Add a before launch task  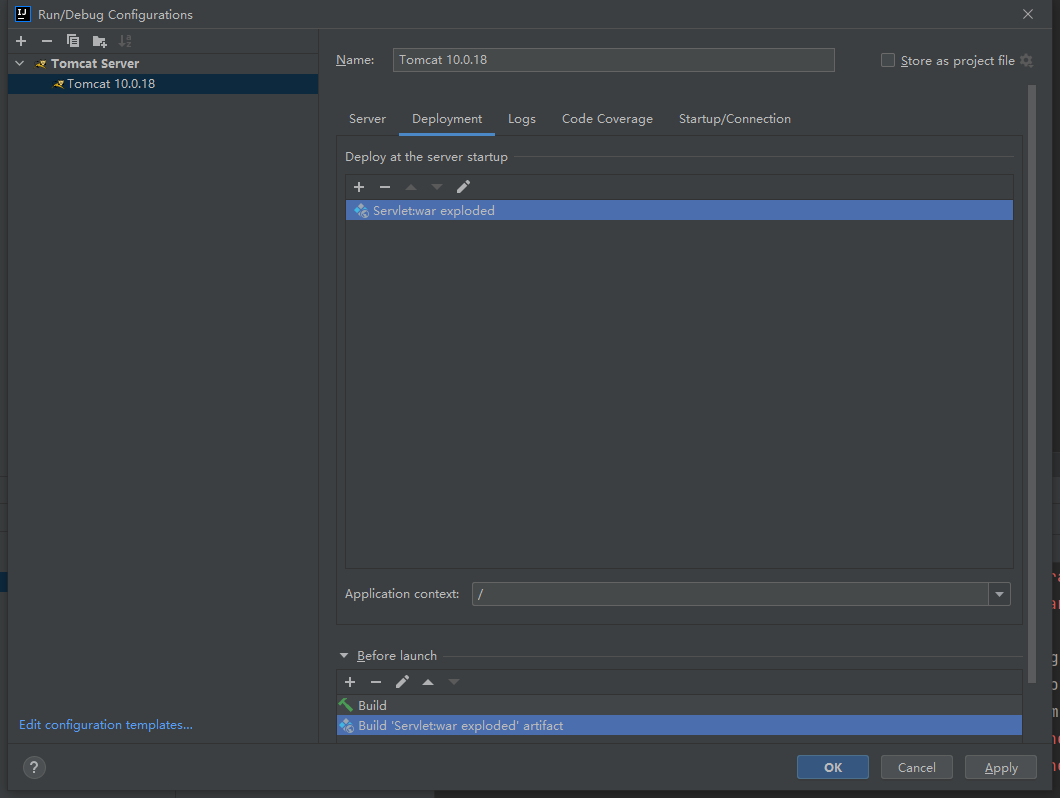350,682
